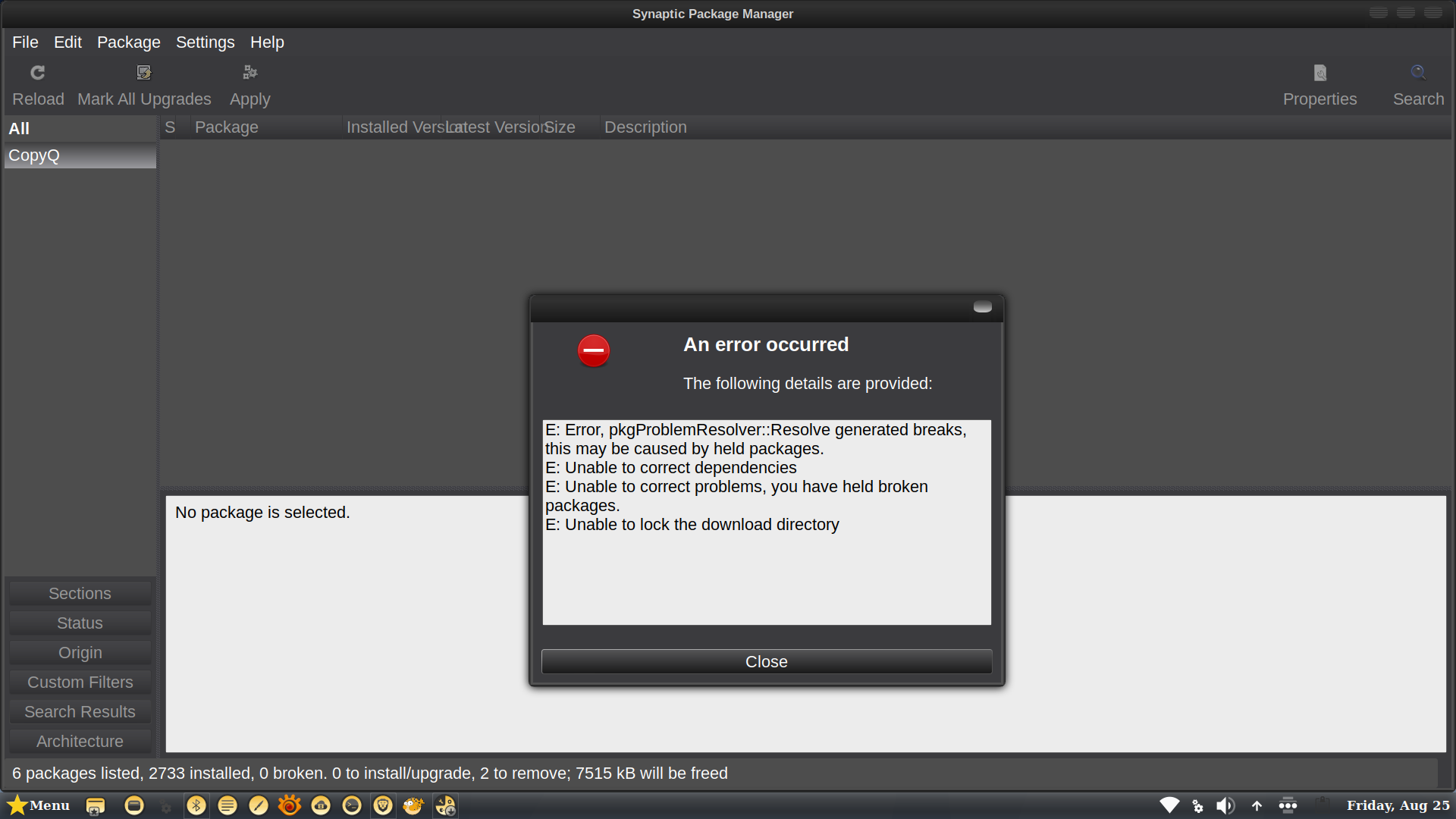This screenshot has width=1456, height=819.
Task: Open the Bluetooth taskbar icon
Action: [x=196, y=805]
